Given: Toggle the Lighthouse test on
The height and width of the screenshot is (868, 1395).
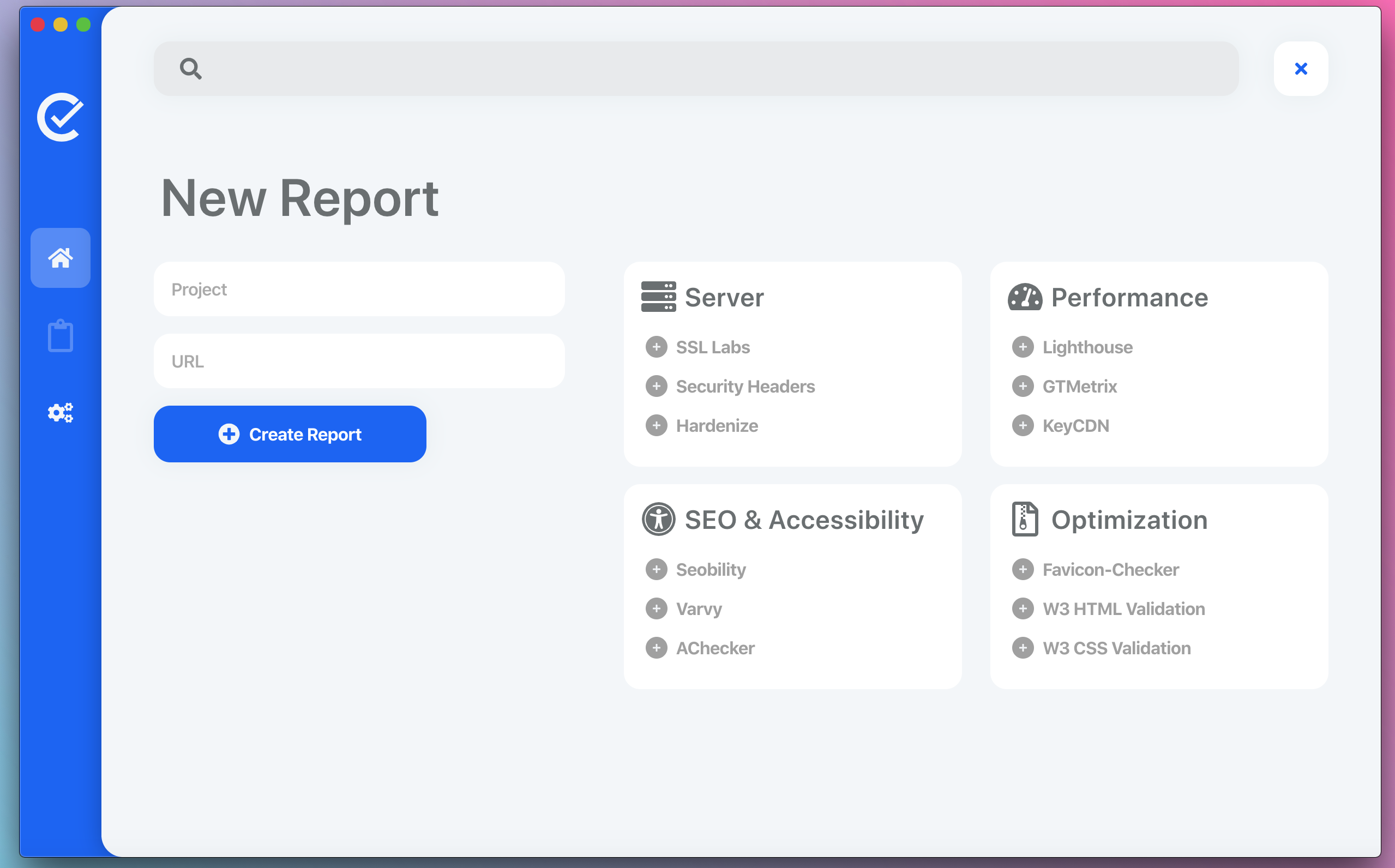Looking at the screenshot, I should [x=1023, y=347].
